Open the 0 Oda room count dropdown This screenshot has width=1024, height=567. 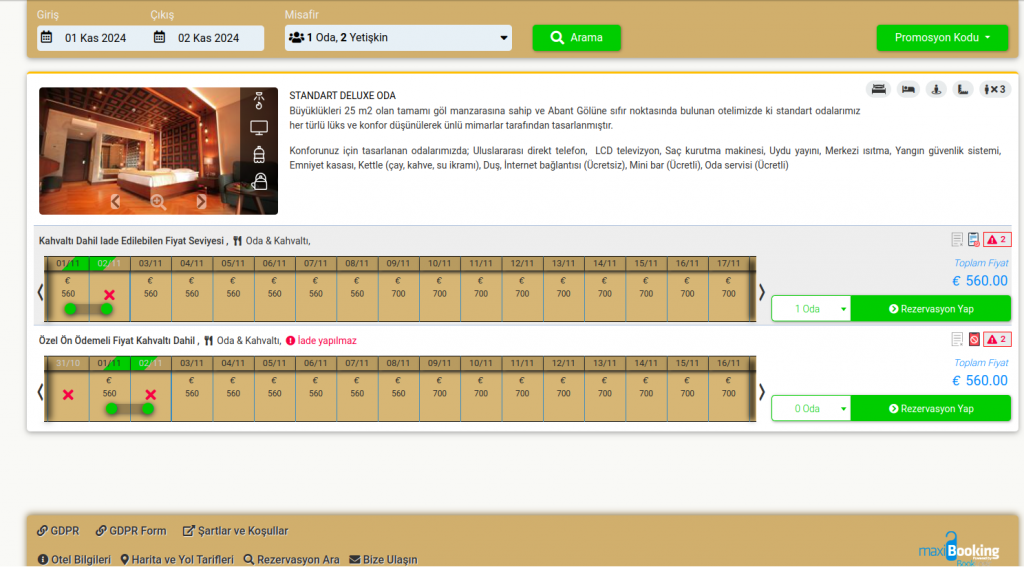pyautogui.click(x=811, y=409)
